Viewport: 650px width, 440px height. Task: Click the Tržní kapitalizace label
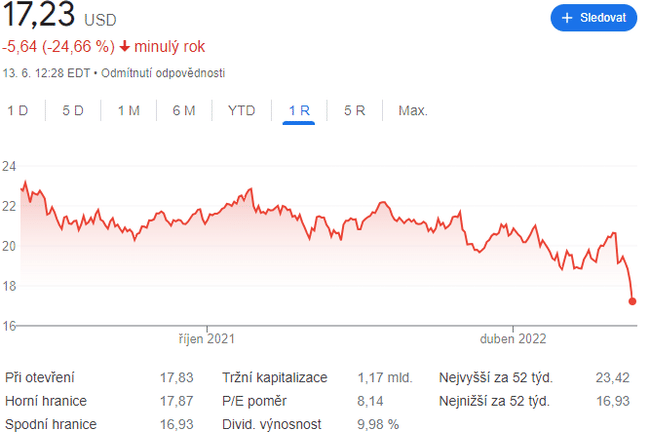[273, 378]
